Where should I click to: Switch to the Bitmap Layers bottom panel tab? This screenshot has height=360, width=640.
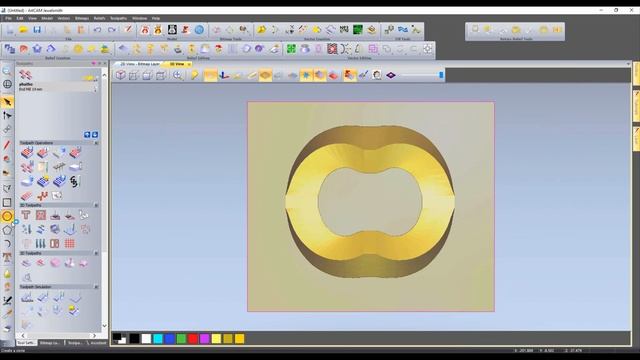click(49, 343)
